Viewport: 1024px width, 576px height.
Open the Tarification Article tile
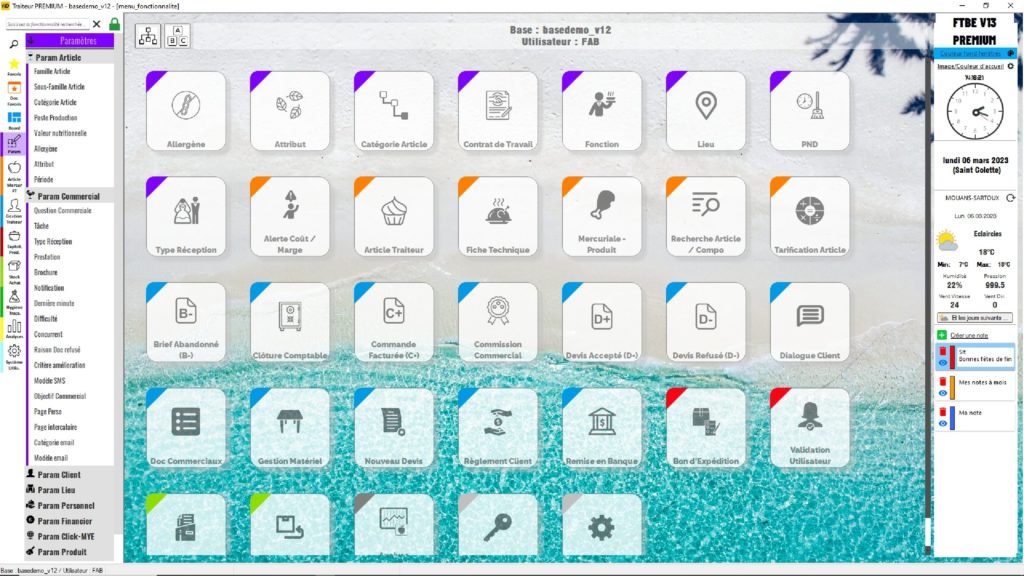810,217
